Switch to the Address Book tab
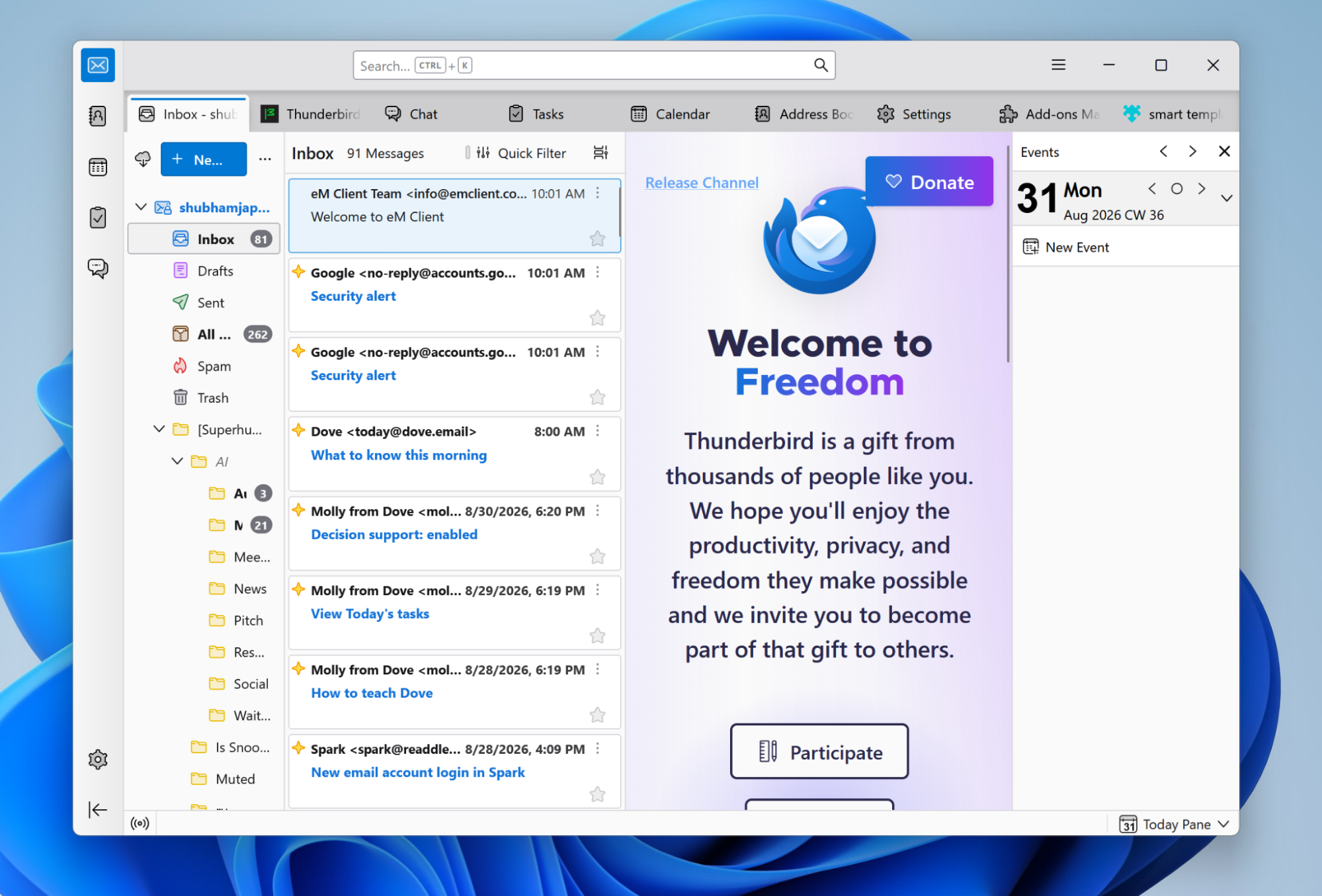The height and width of the screenshot is (896, 1322). pyautogui.click(x=804, y=114)
